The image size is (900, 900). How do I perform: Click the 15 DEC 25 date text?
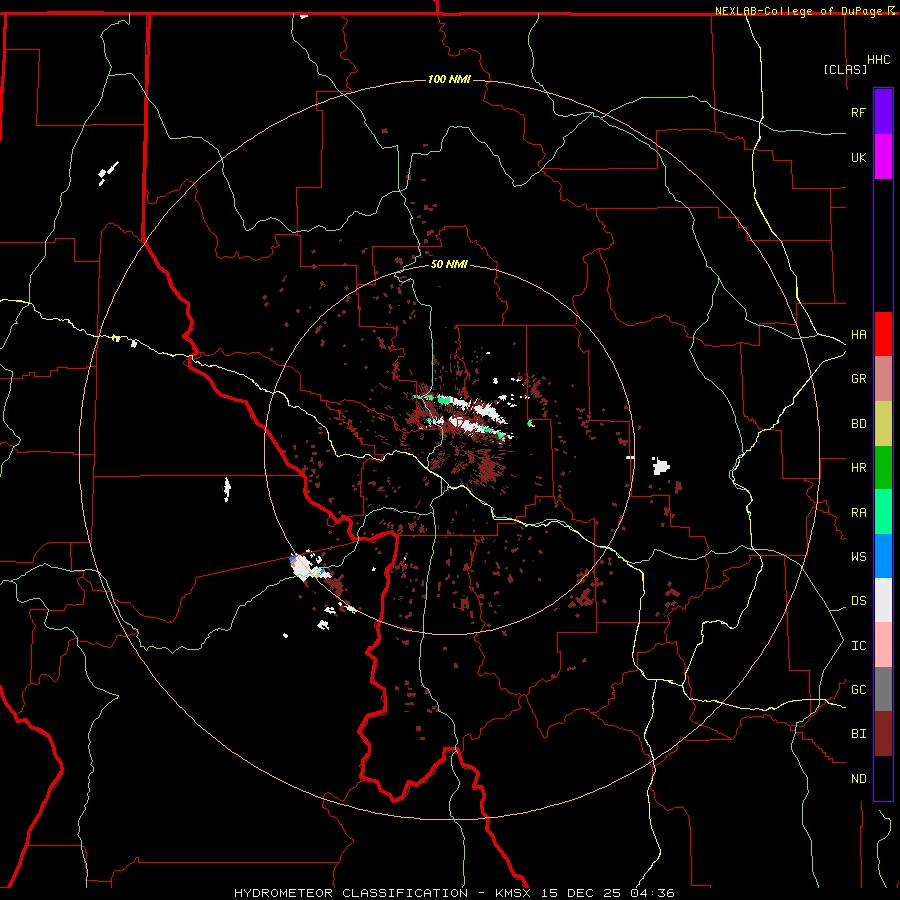point(585,893)
